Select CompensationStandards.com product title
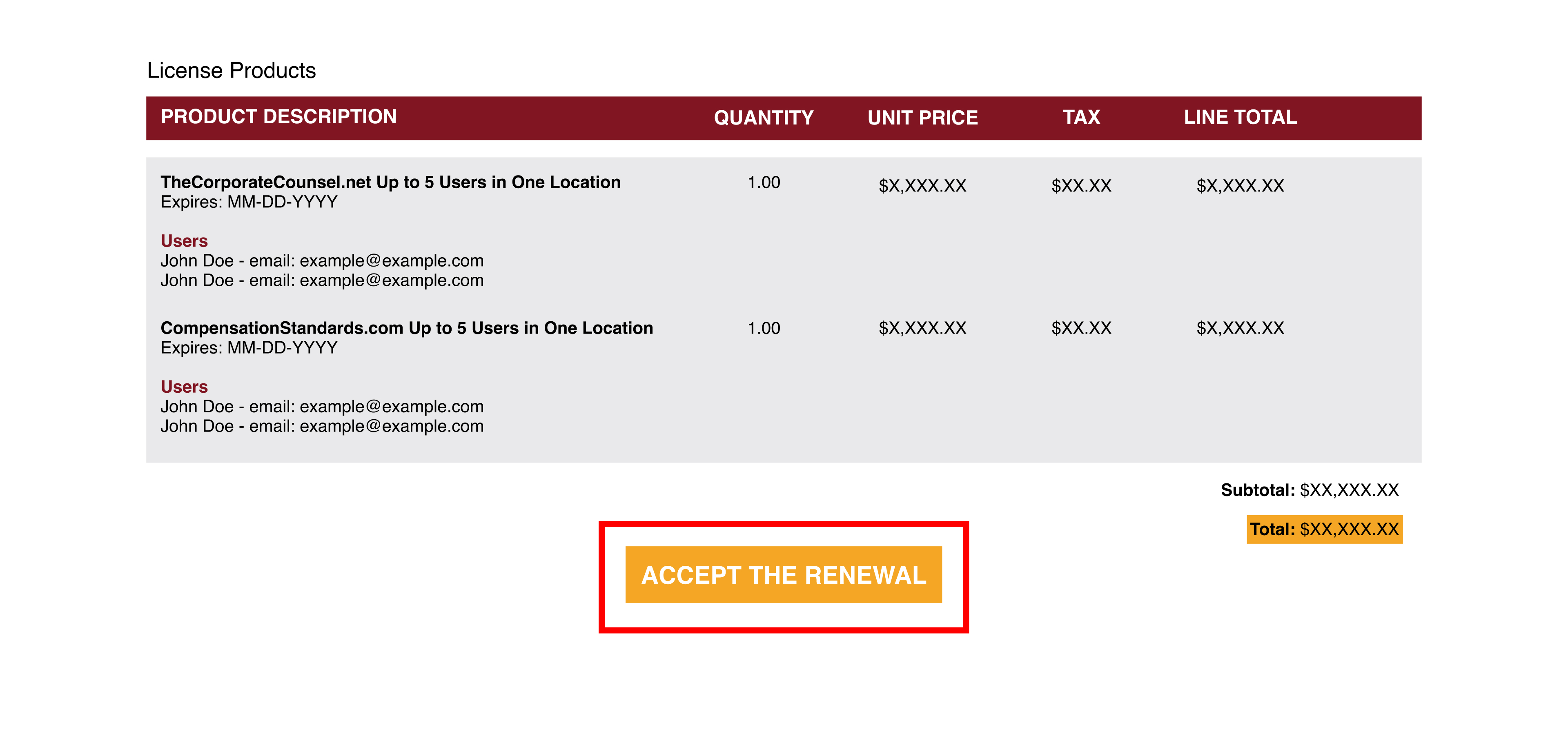1568x752 pixels. pyautogui.click(x=407, y=328)
